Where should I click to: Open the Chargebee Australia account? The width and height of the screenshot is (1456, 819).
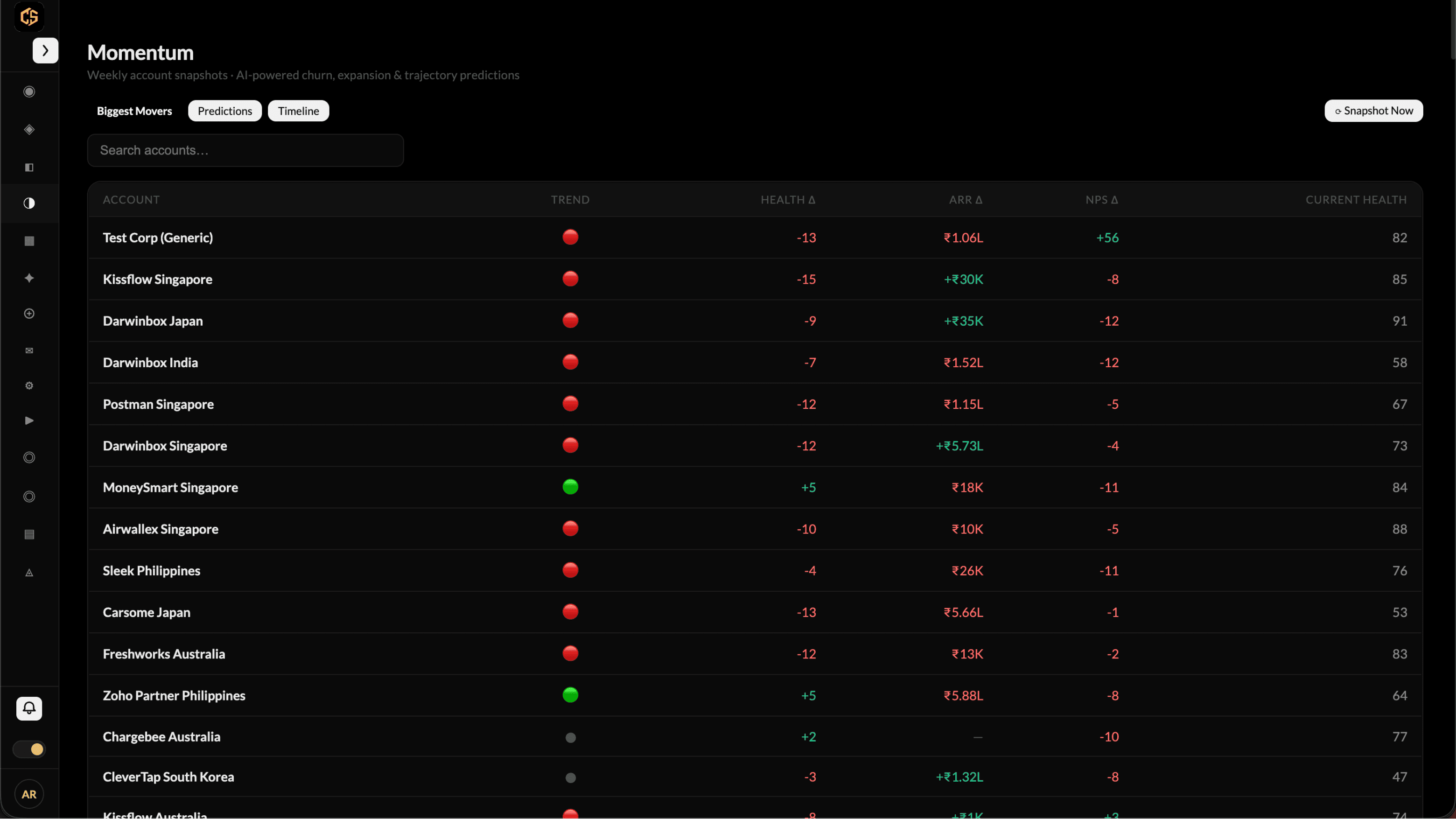point(161,737)
